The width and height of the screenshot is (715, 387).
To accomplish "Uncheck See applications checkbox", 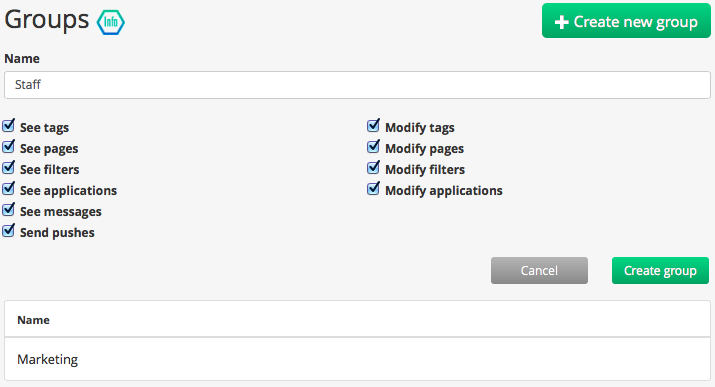I will coord(9,189).
